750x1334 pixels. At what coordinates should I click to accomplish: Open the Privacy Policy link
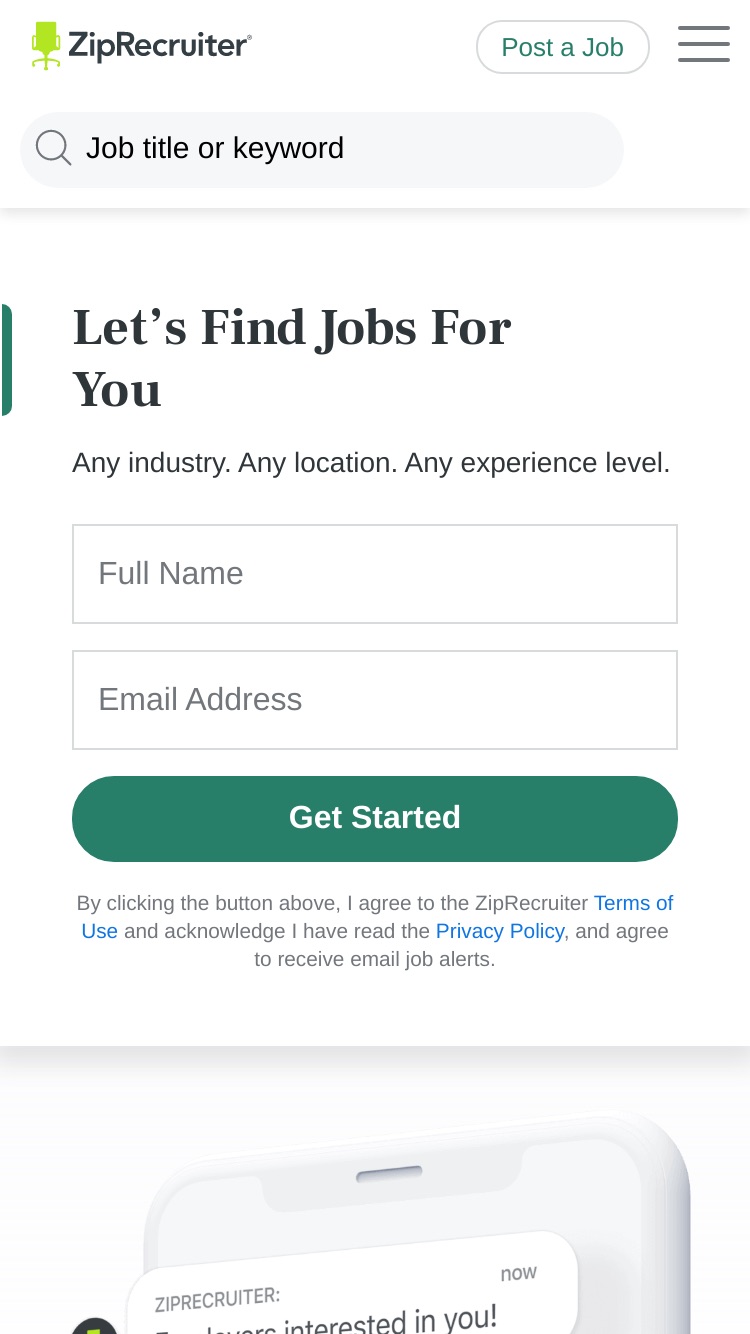(x=500, y=931)
